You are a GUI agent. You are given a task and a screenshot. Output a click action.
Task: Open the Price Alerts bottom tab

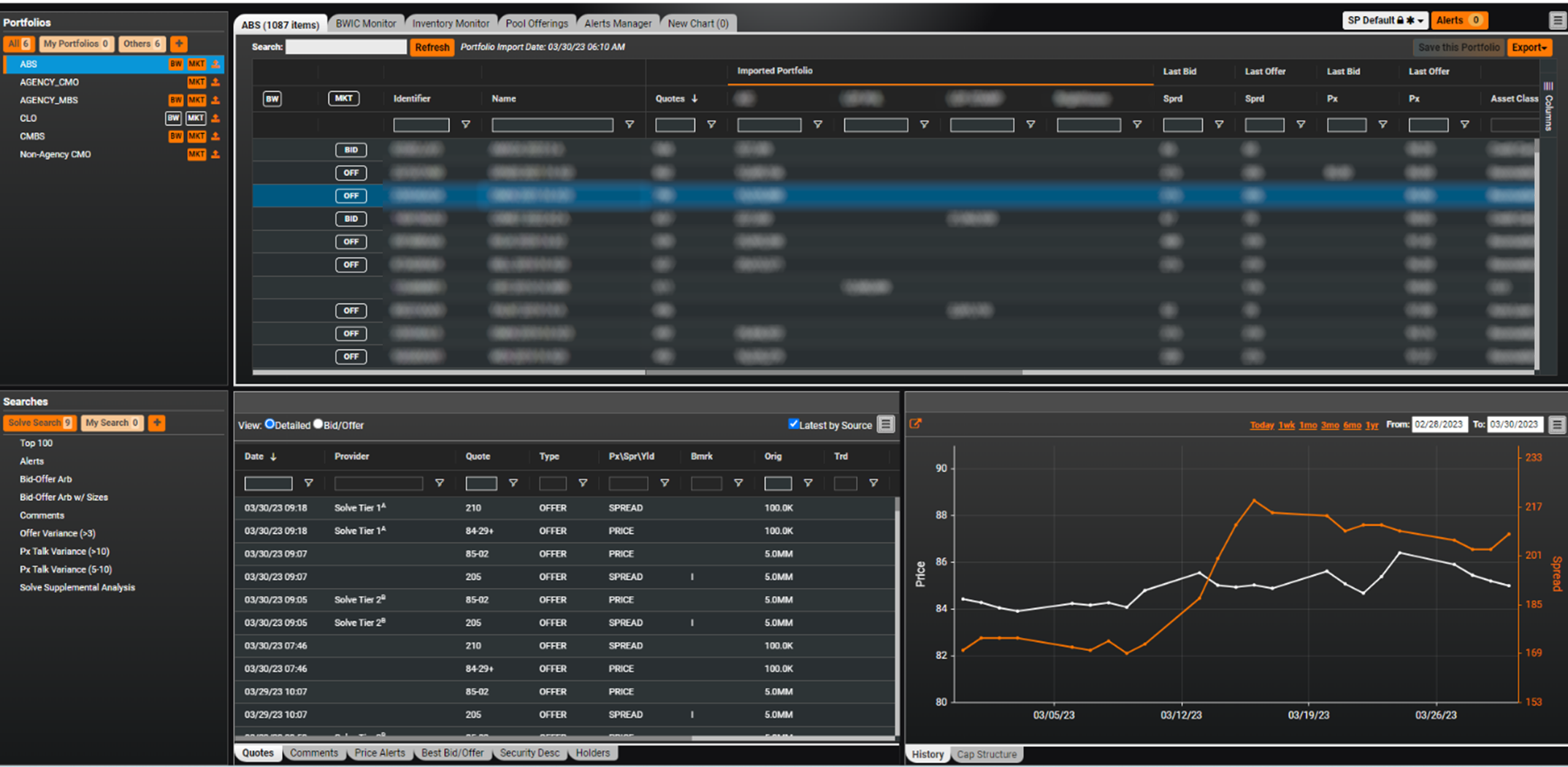click(x=380, y=753)
